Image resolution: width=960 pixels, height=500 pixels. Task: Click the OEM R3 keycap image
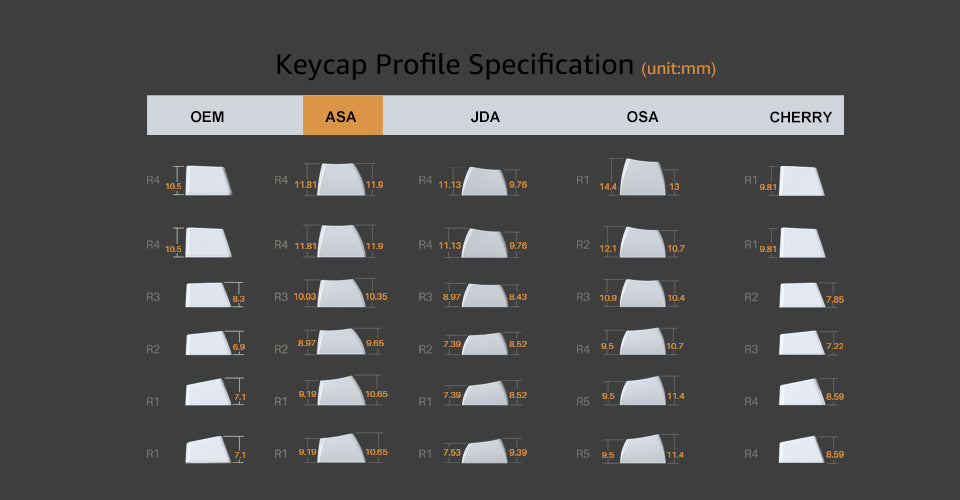208,295
